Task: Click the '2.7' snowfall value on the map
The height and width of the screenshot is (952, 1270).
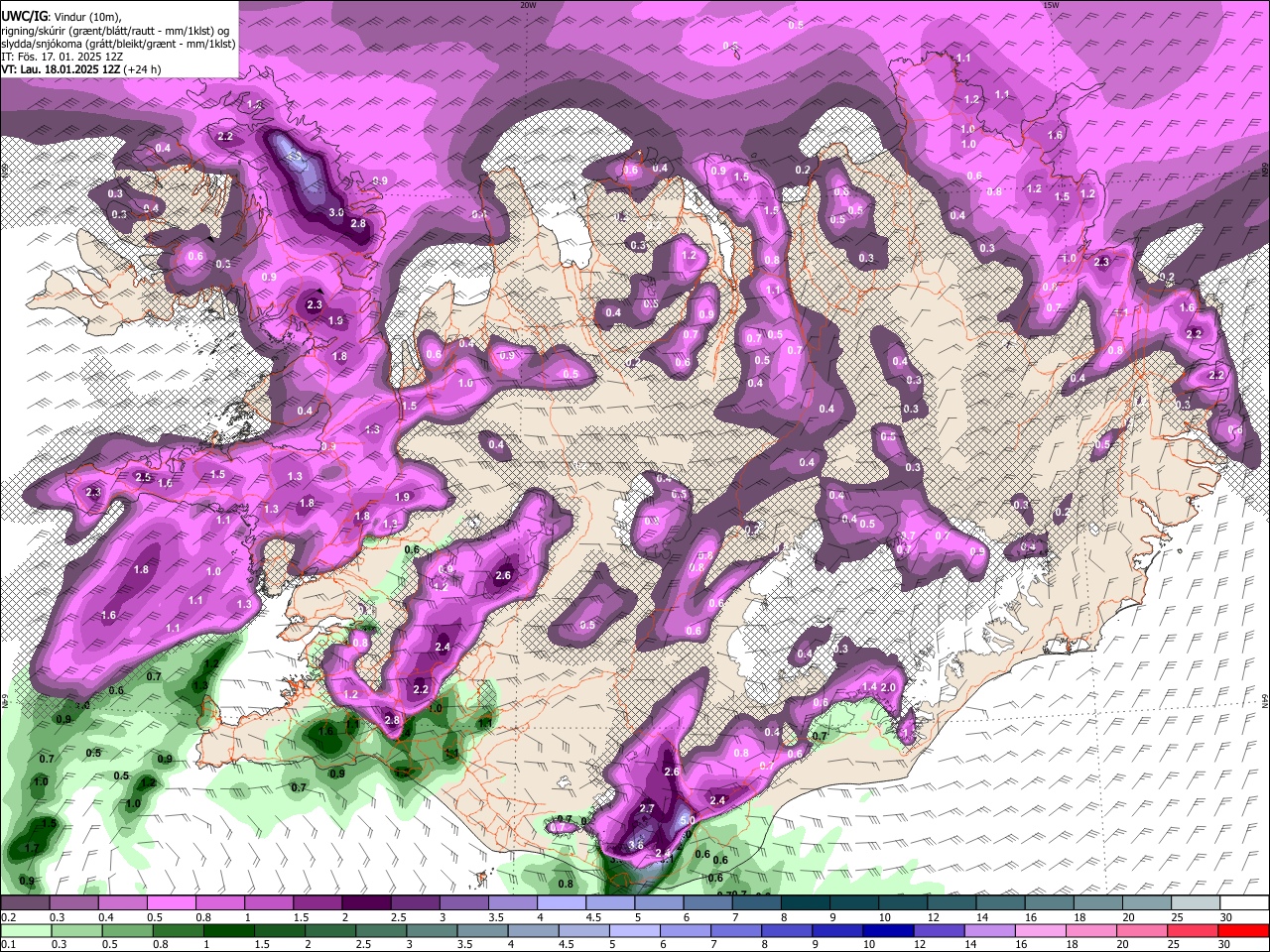Action: click(x=647, y=809)
